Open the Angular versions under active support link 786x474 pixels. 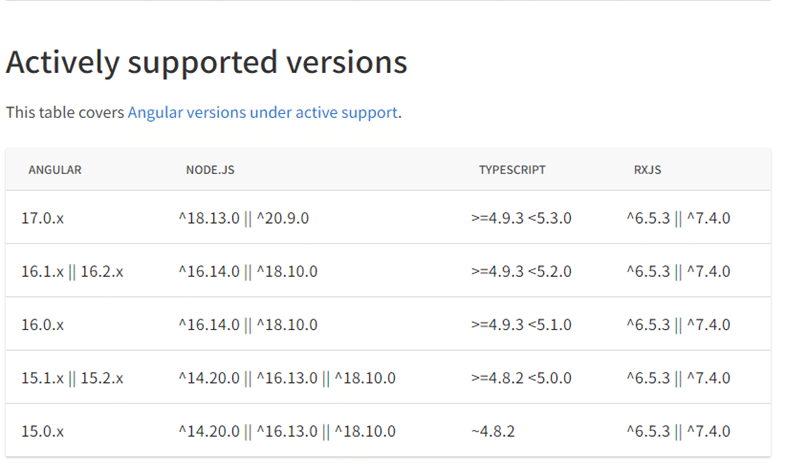[x=262, y=112]
